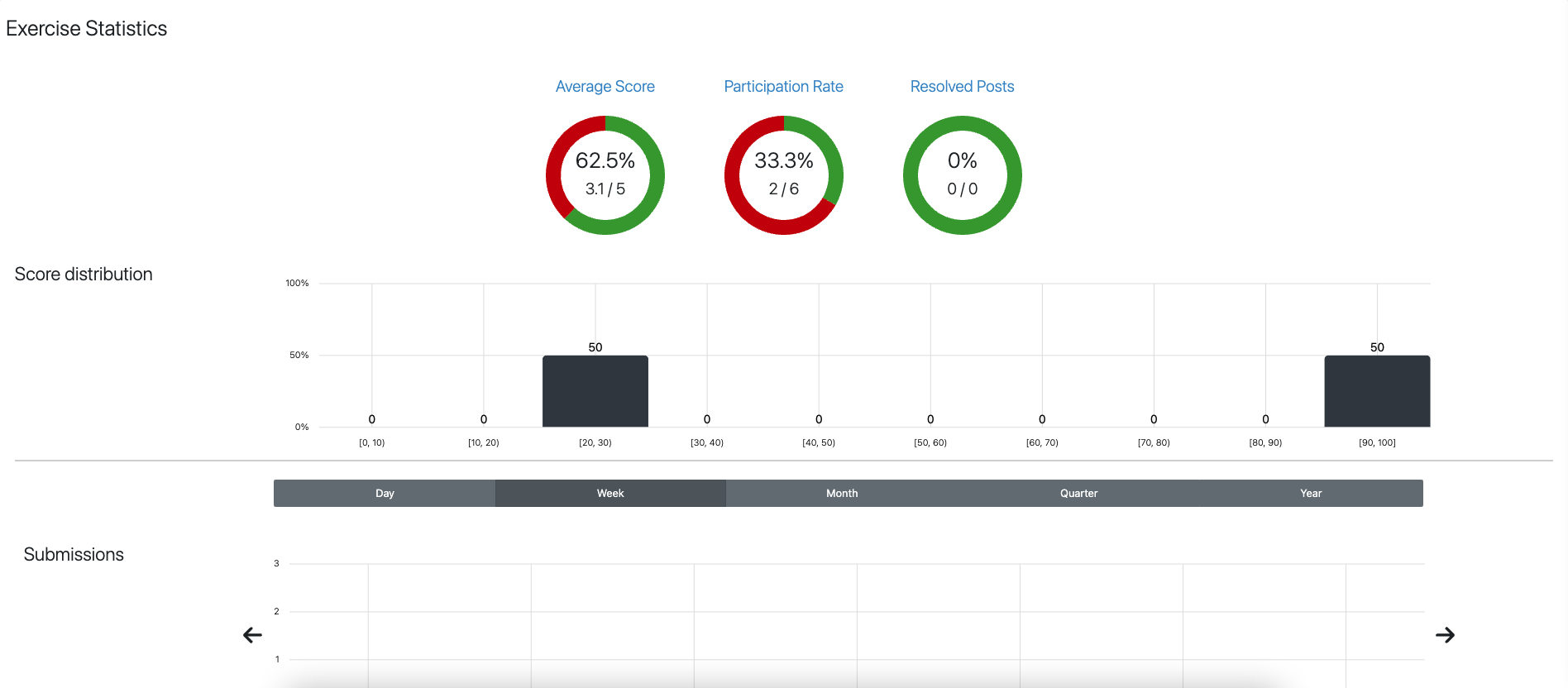Screen dimensions: 1568x688
Task: Click the Submissions section title
Action: pos(74,555)
